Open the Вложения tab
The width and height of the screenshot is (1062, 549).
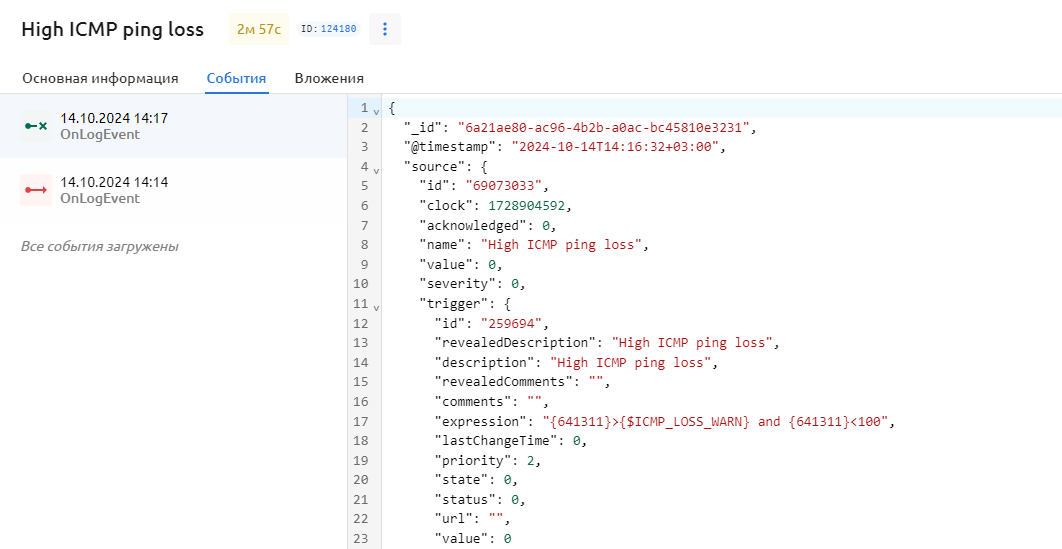point(329,78)
